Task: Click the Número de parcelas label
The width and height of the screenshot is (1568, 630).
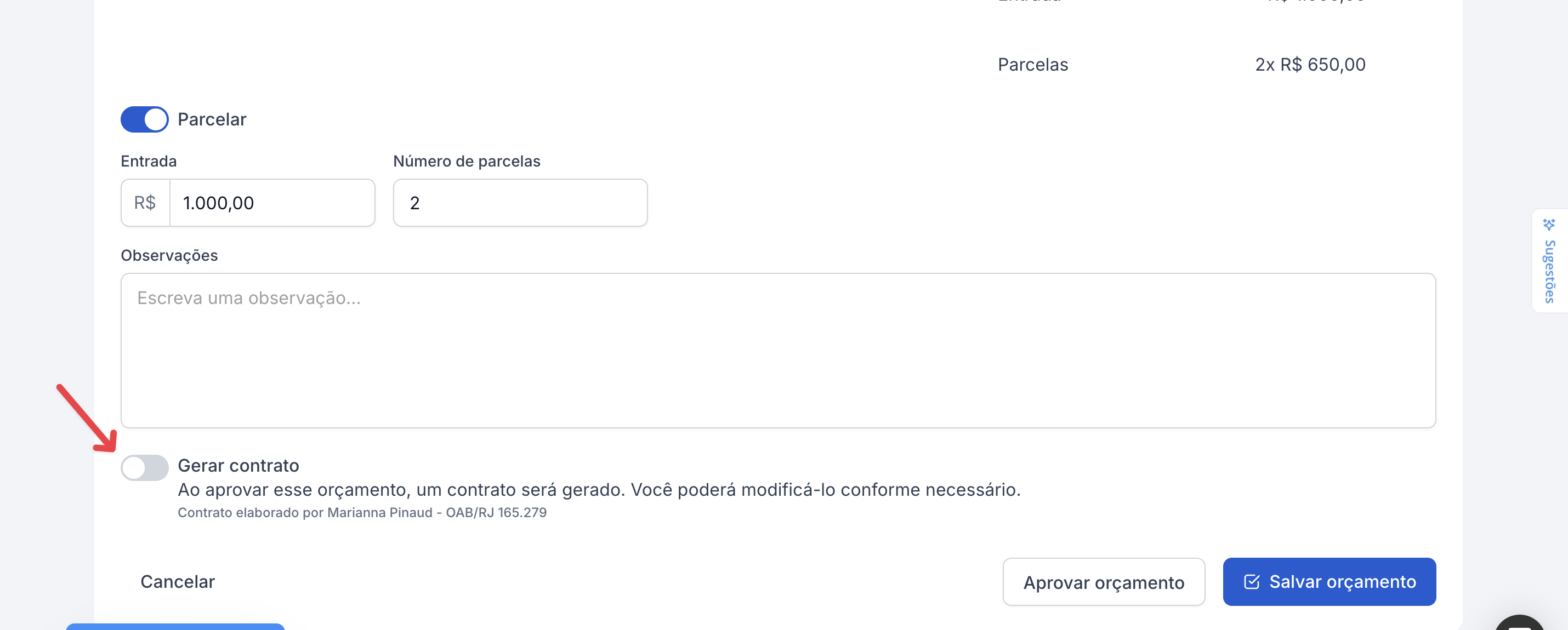Action: pyautogui.click(x=467, y=161)
